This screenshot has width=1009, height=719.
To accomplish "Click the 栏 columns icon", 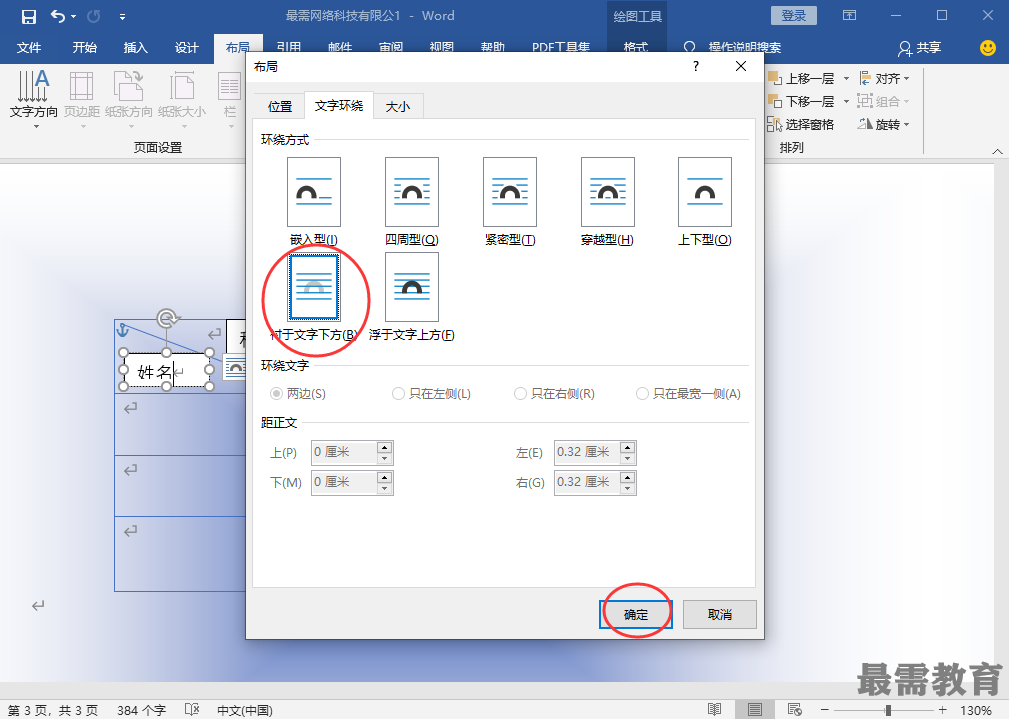I will [230, 86].
